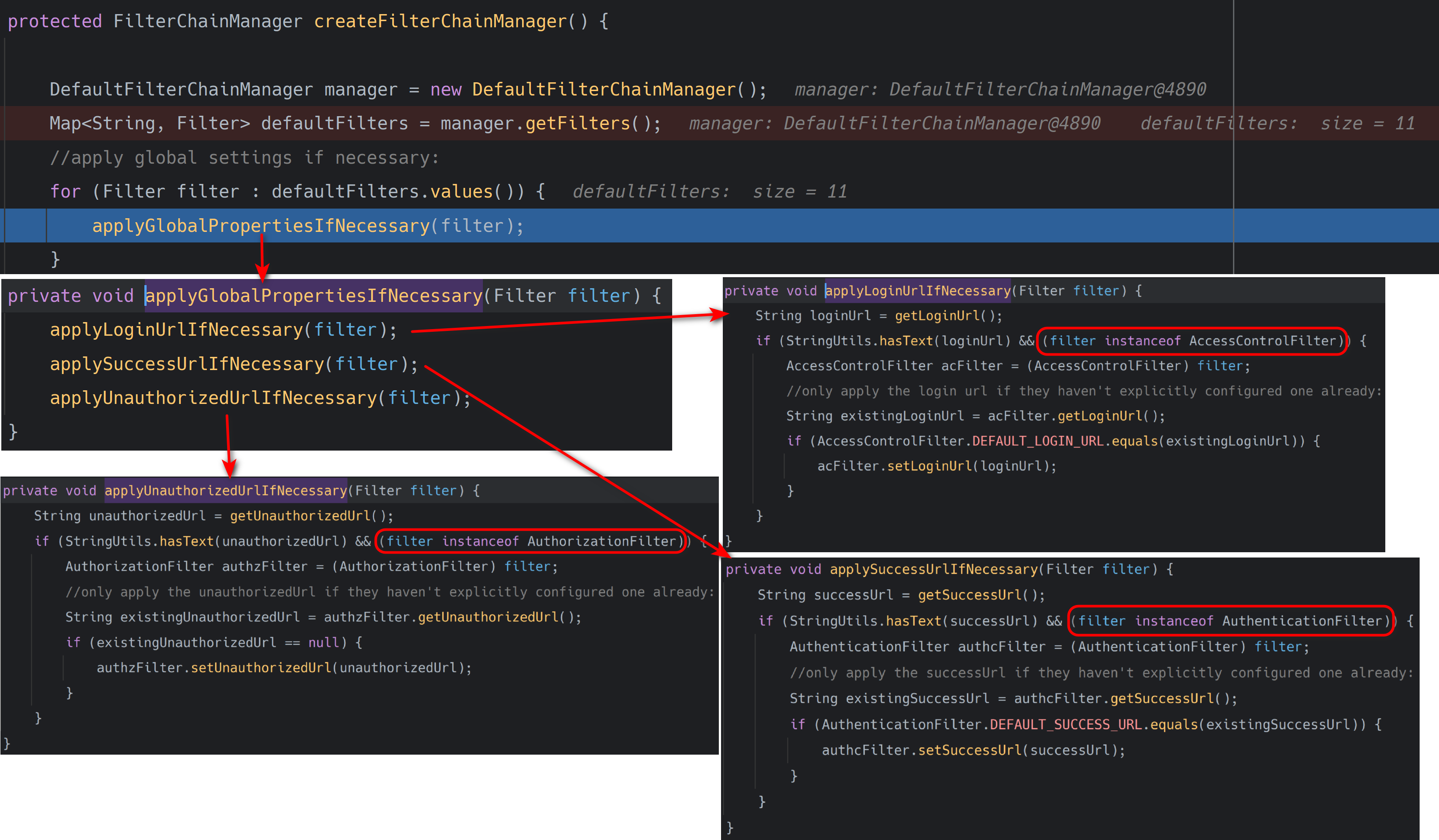Click 'filter instanceof AuthorizationFilter' expression
The height and width of the screenshot is (840, 1439).
[x=531, y=541]
